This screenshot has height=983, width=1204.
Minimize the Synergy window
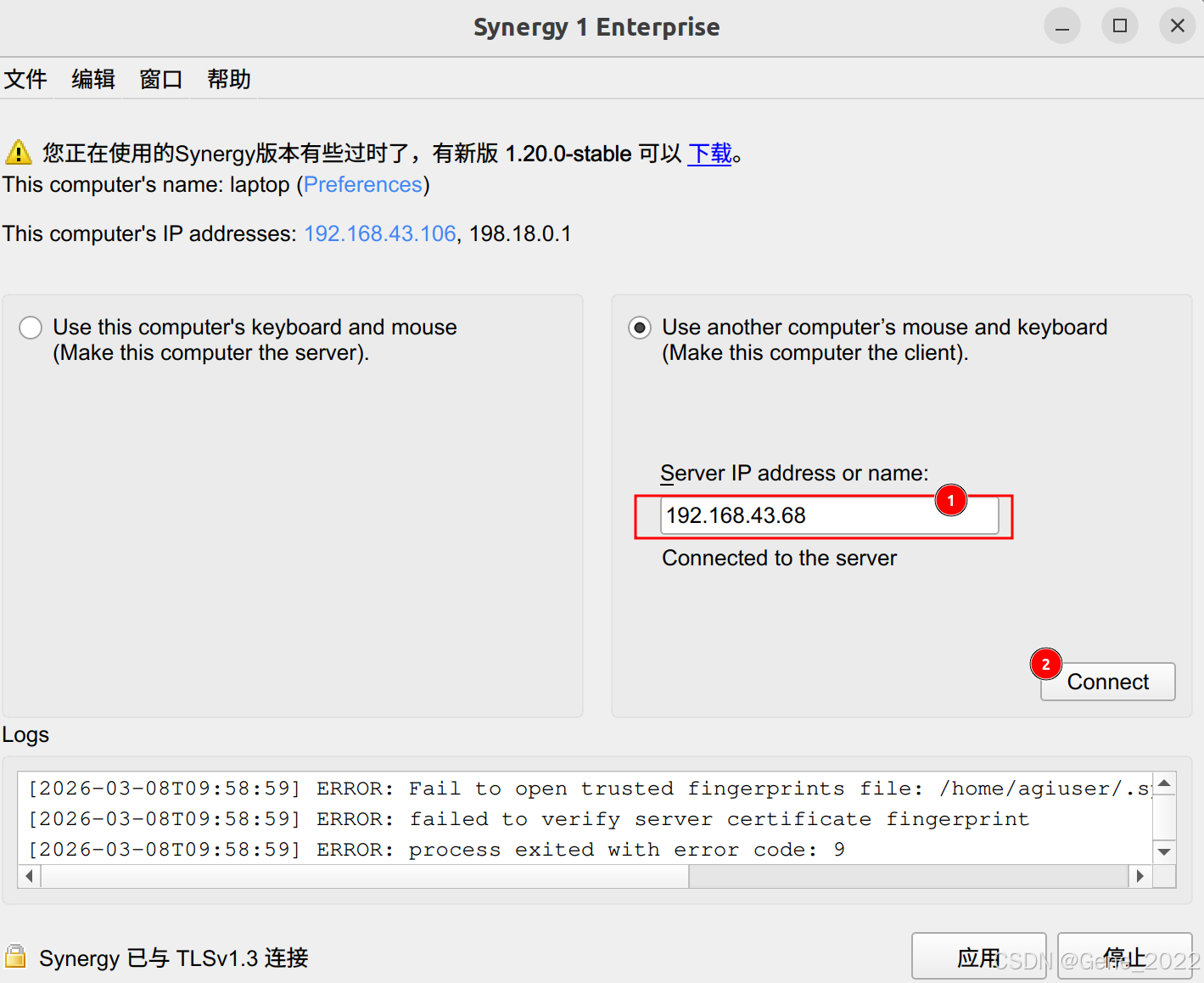[1062, 25]
